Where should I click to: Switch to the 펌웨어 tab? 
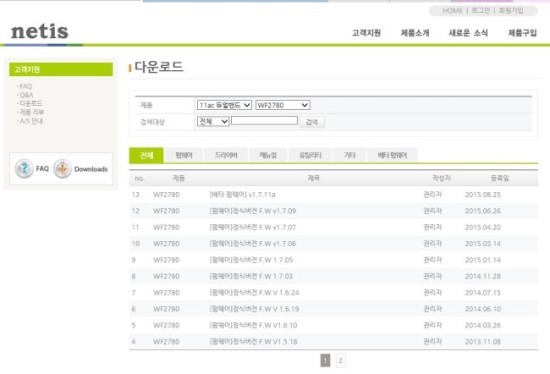[x=184, y=155]
